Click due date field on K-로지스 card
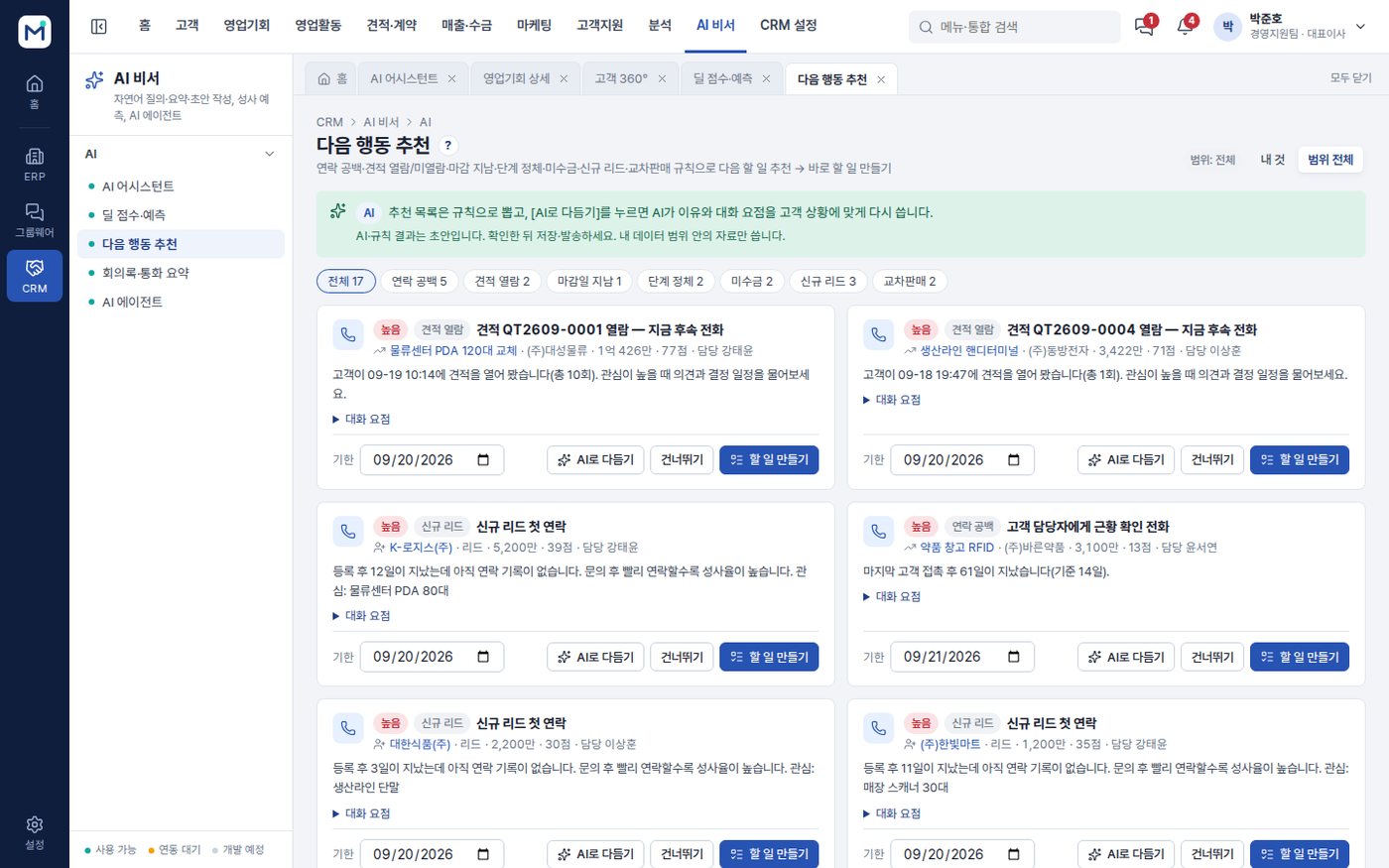 432,657
